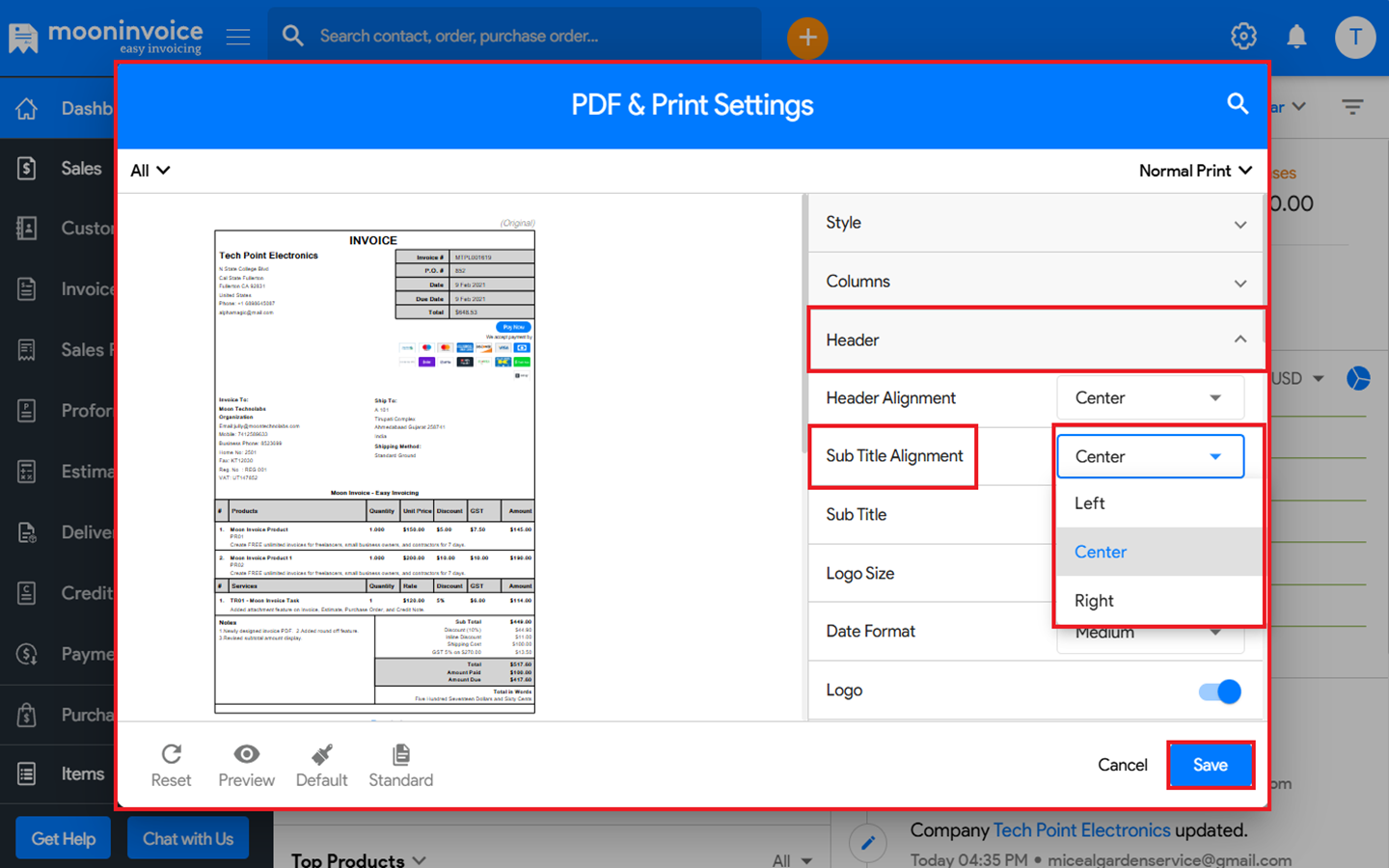Click the orange plus button to create new
Image resolution: width=1389 pixels, height=868 pixels.
tap(807, 38)
